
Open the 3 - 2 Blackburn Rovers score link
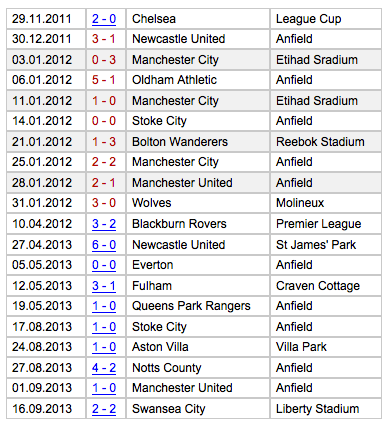point(104,224)
